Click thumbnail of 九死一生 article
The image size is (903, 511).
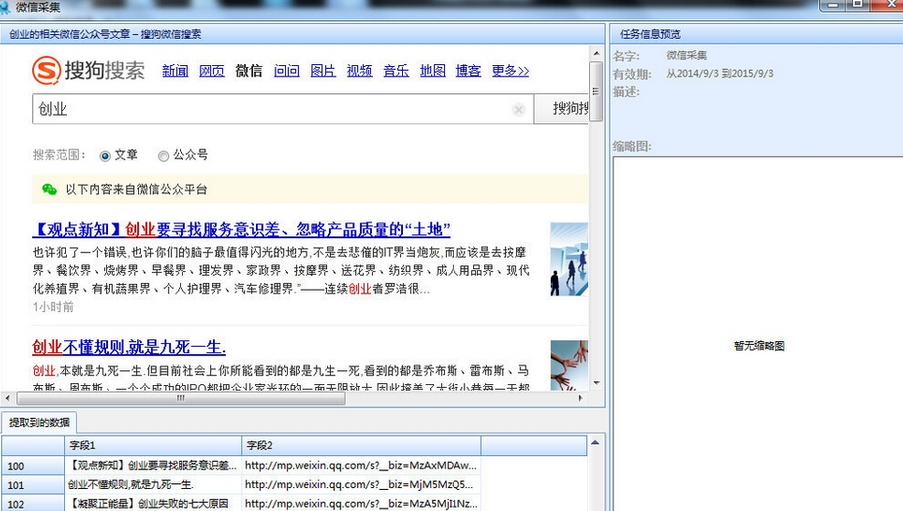tap(569, 365)
